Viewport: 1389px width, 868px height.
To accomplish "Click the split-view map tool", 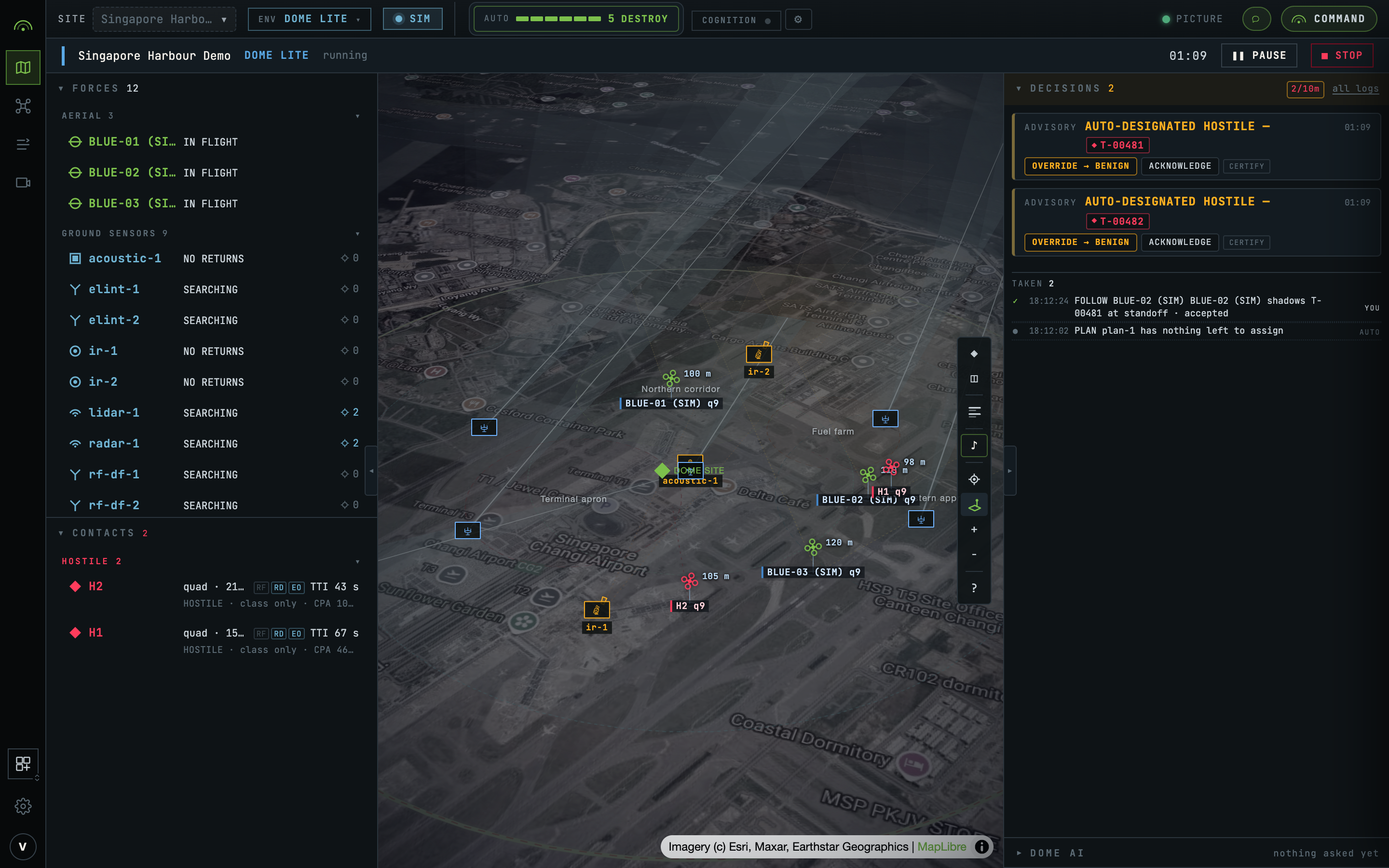I will coord(974,379).
